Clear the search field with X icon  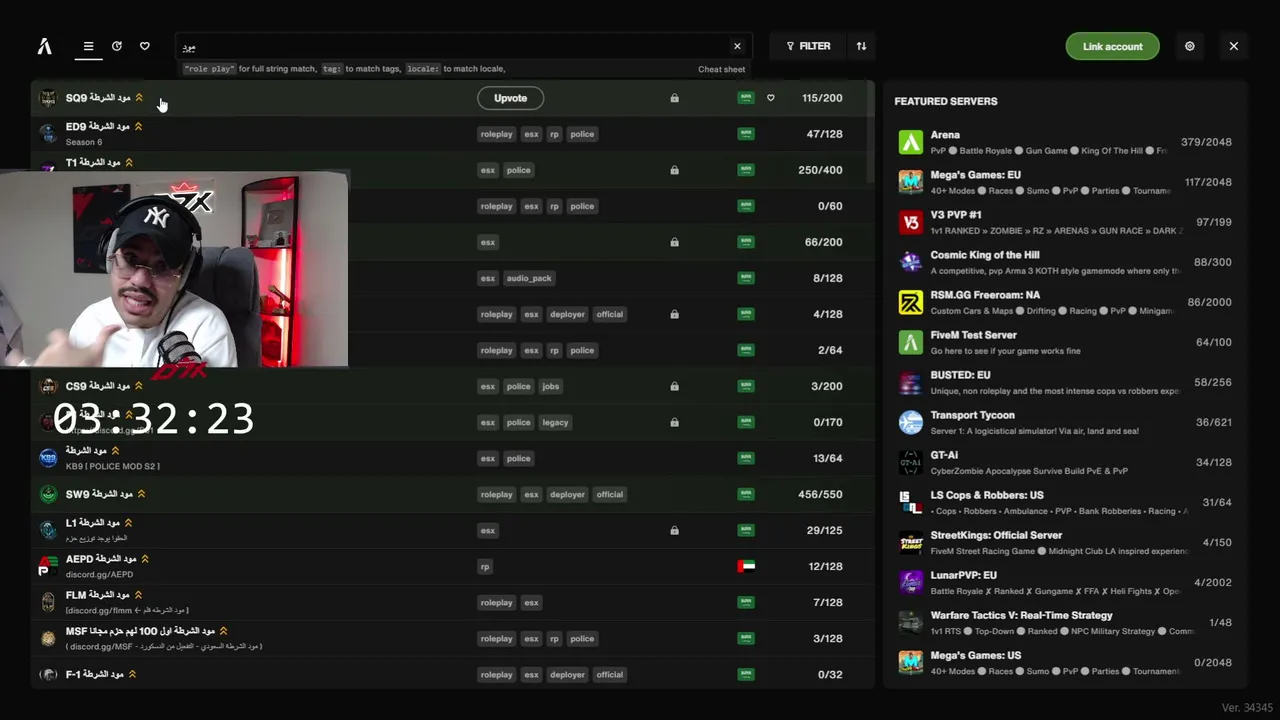point(737,46)
